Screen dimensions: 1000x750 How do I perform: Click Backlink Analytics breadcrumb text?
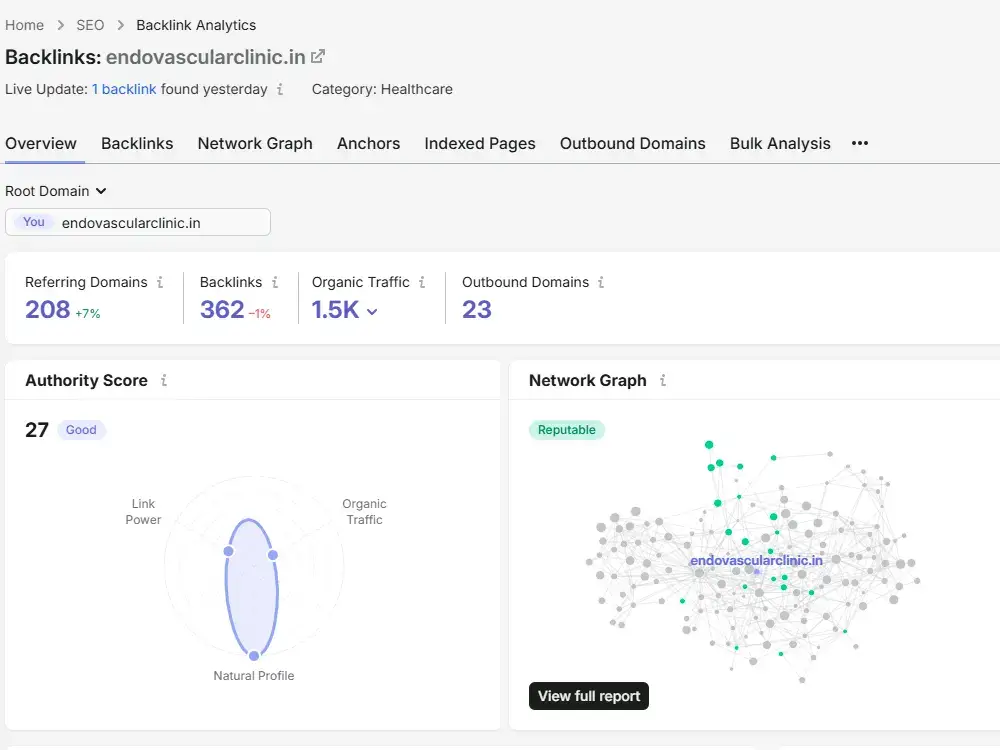pyautogui.click(x=196, y=25)
